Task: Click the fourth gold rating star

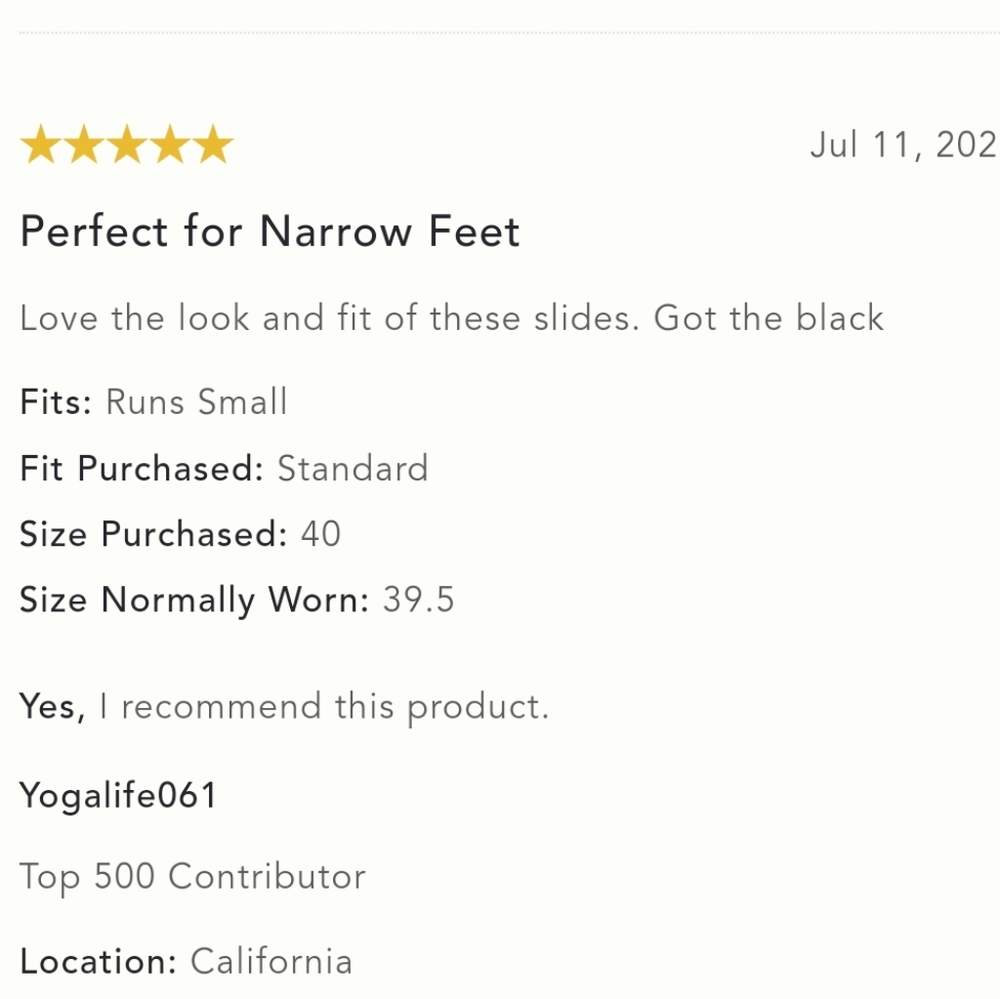Action: coord(170,145)
